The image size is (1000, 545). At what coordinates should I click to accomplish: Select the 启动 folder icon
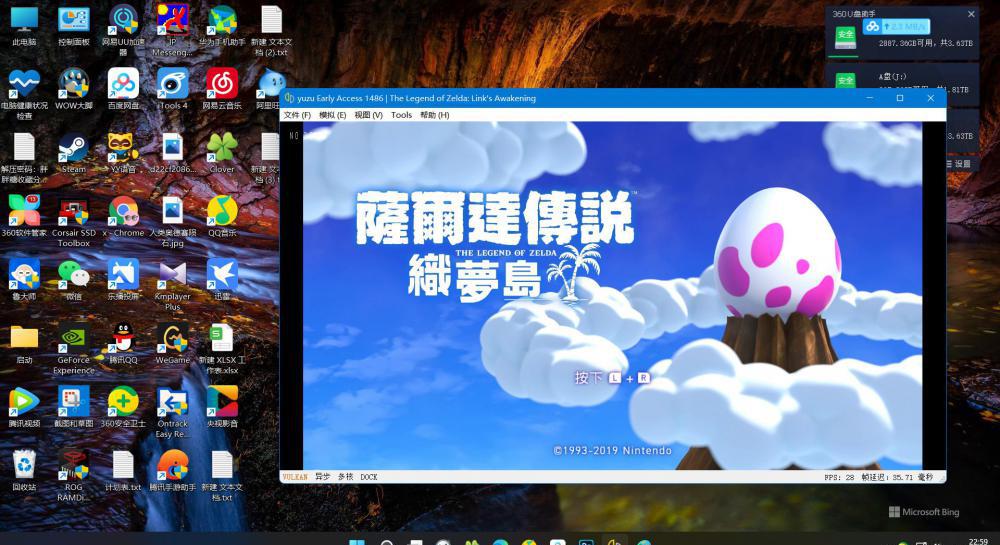coord(24,344)
